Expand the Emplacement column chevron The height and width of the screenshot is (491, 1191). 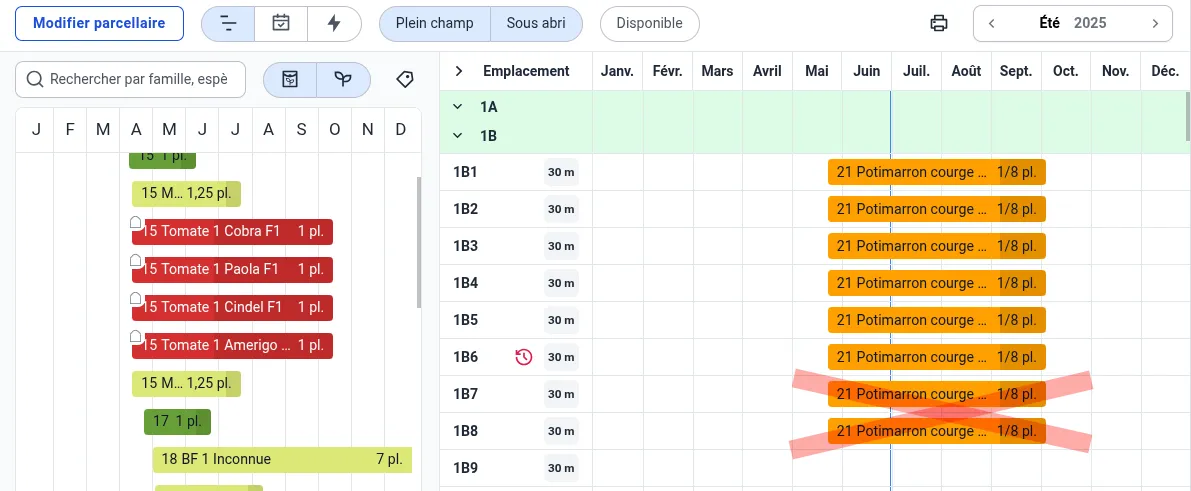click(459, 71)
